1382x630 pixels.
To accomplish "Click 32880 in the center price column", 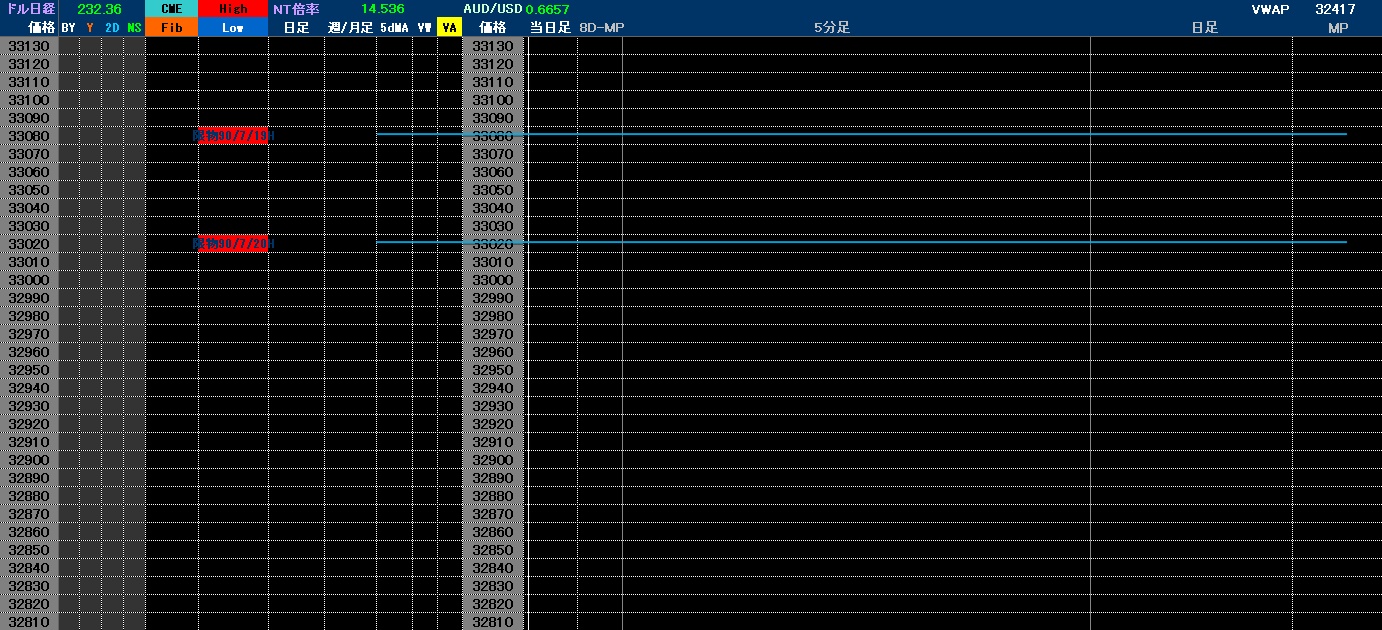I will tap(492, 497).
